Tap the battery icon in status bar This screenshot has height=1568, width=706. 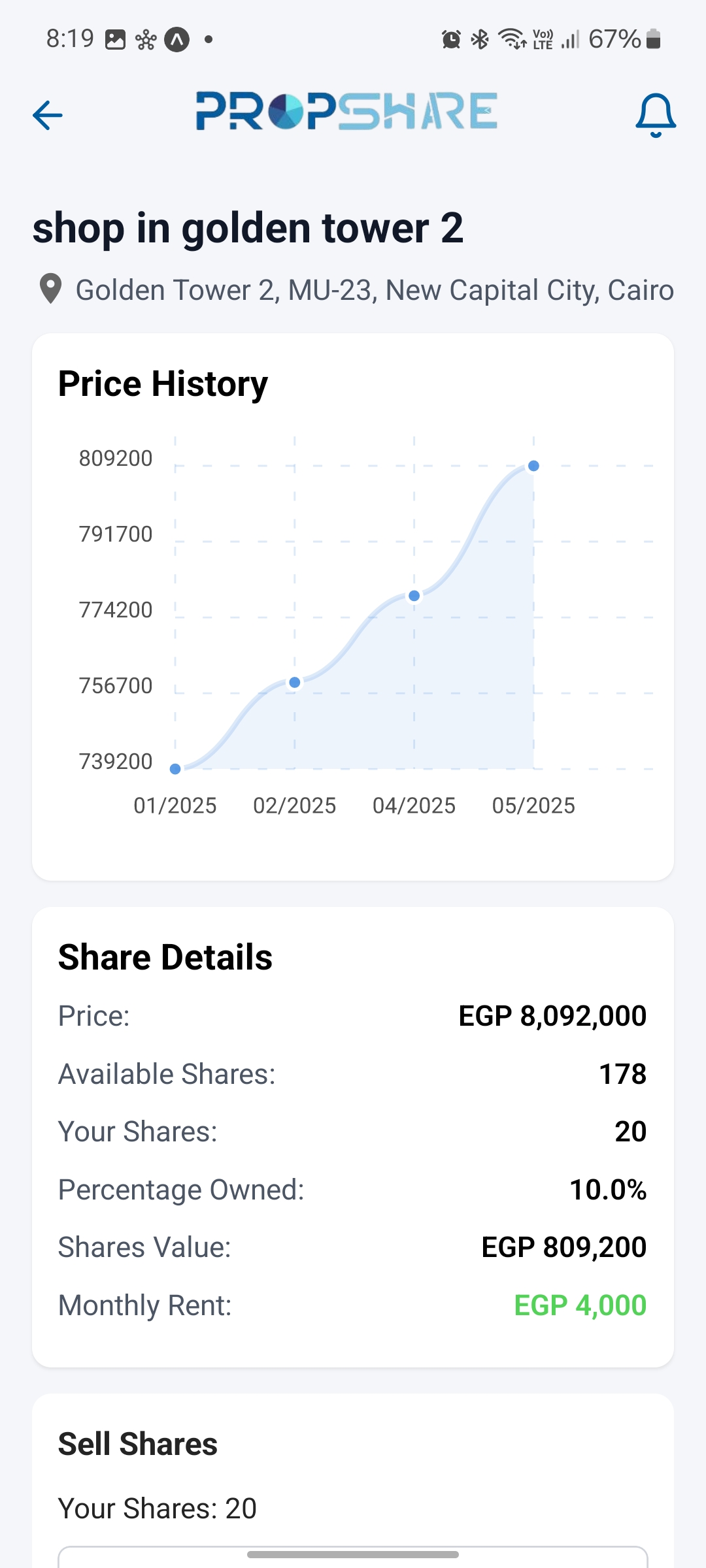(x=653, y=40)
